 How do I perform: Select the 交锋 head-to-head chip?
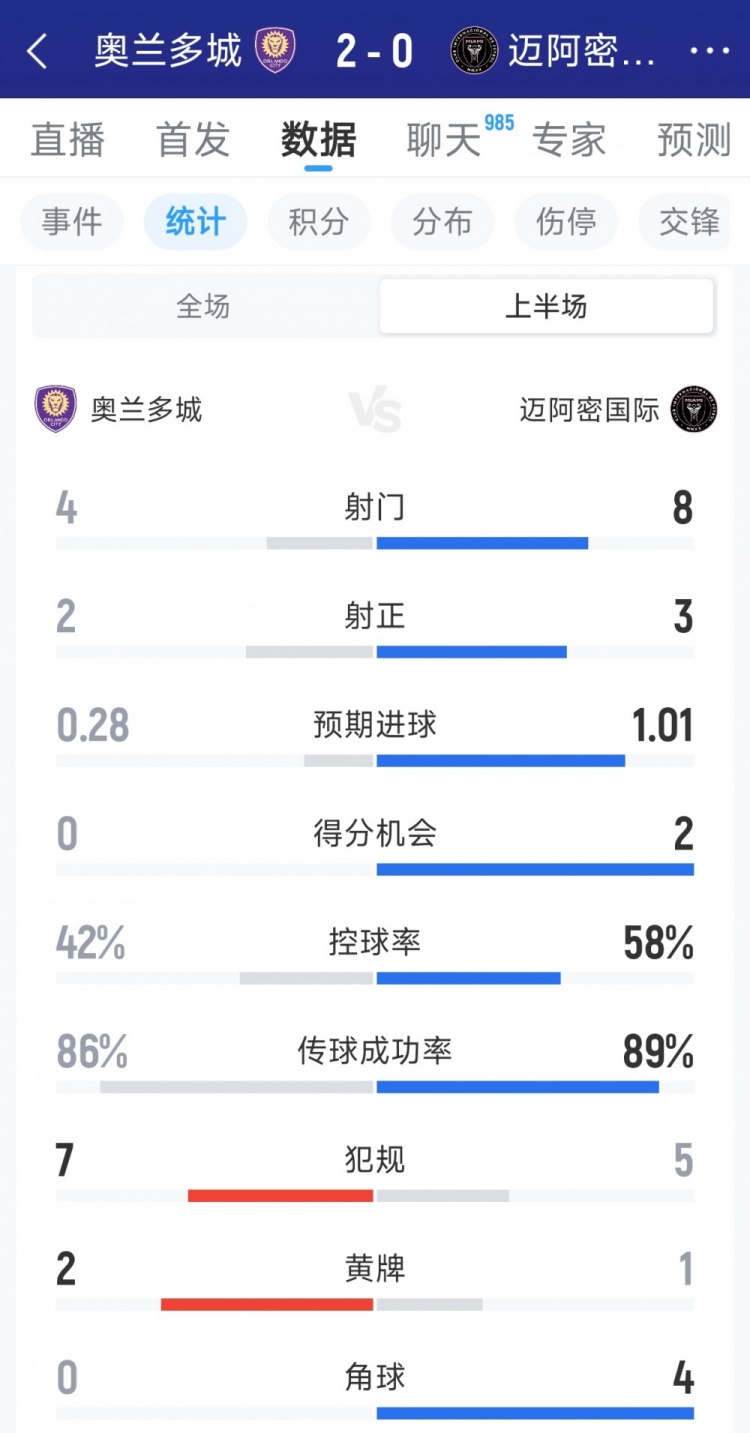(x=690, y=222)
